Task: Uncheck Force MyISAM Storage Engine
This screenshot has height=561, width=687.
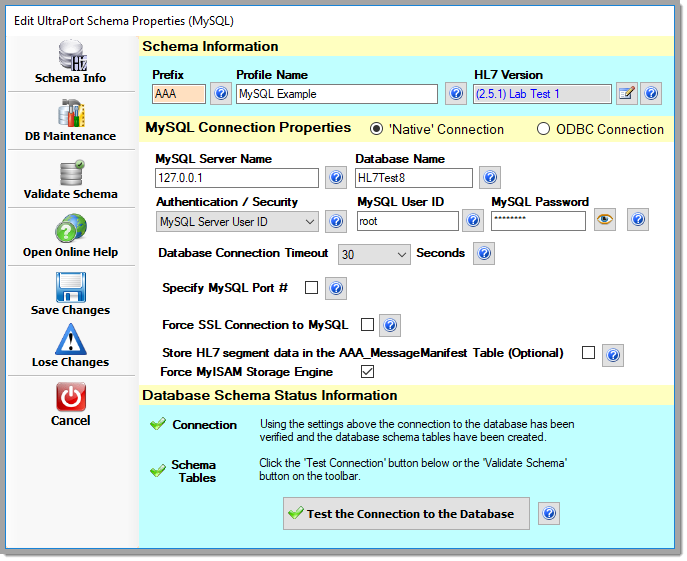Action: pyautogui.click(x=367, y=372)
